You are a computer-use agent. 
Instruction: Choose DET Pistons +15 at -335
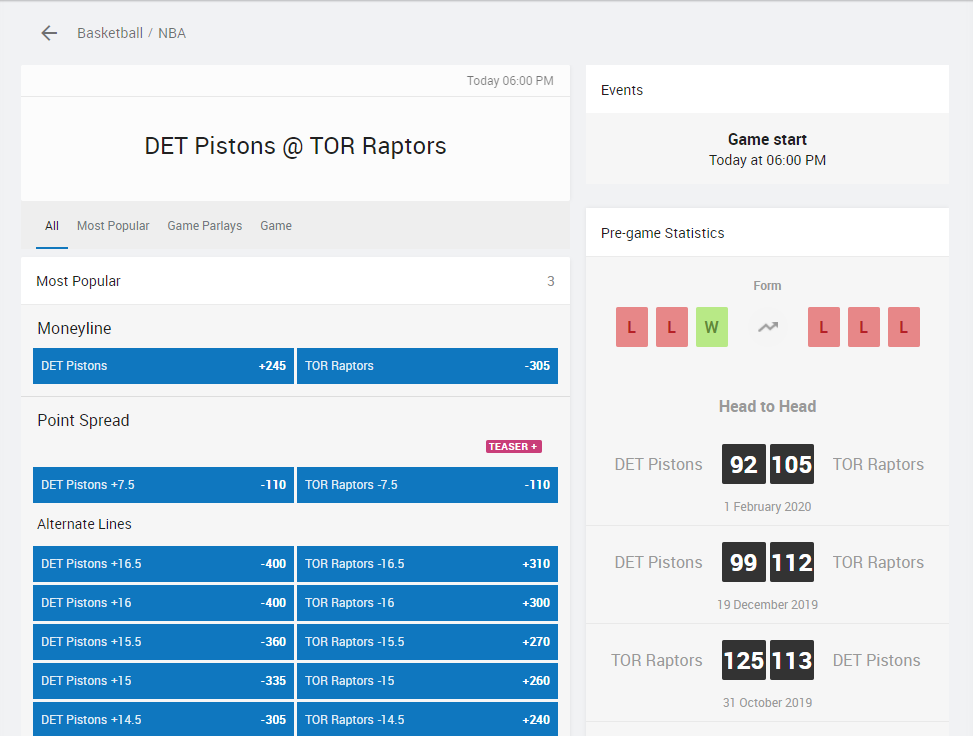click(163, 681)
